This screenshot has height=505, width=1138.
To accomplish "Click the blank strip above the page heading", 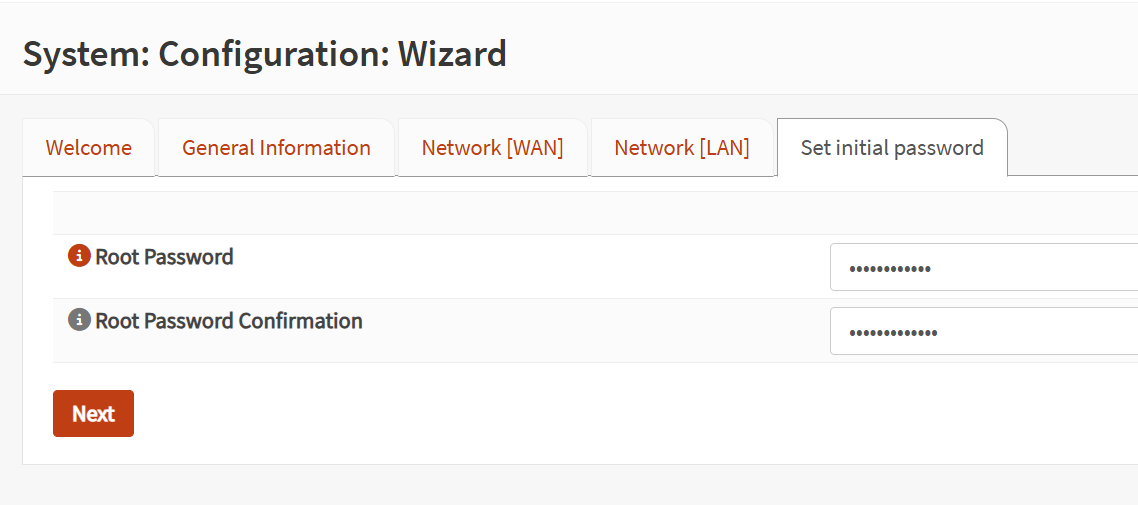I will [569, 10].
